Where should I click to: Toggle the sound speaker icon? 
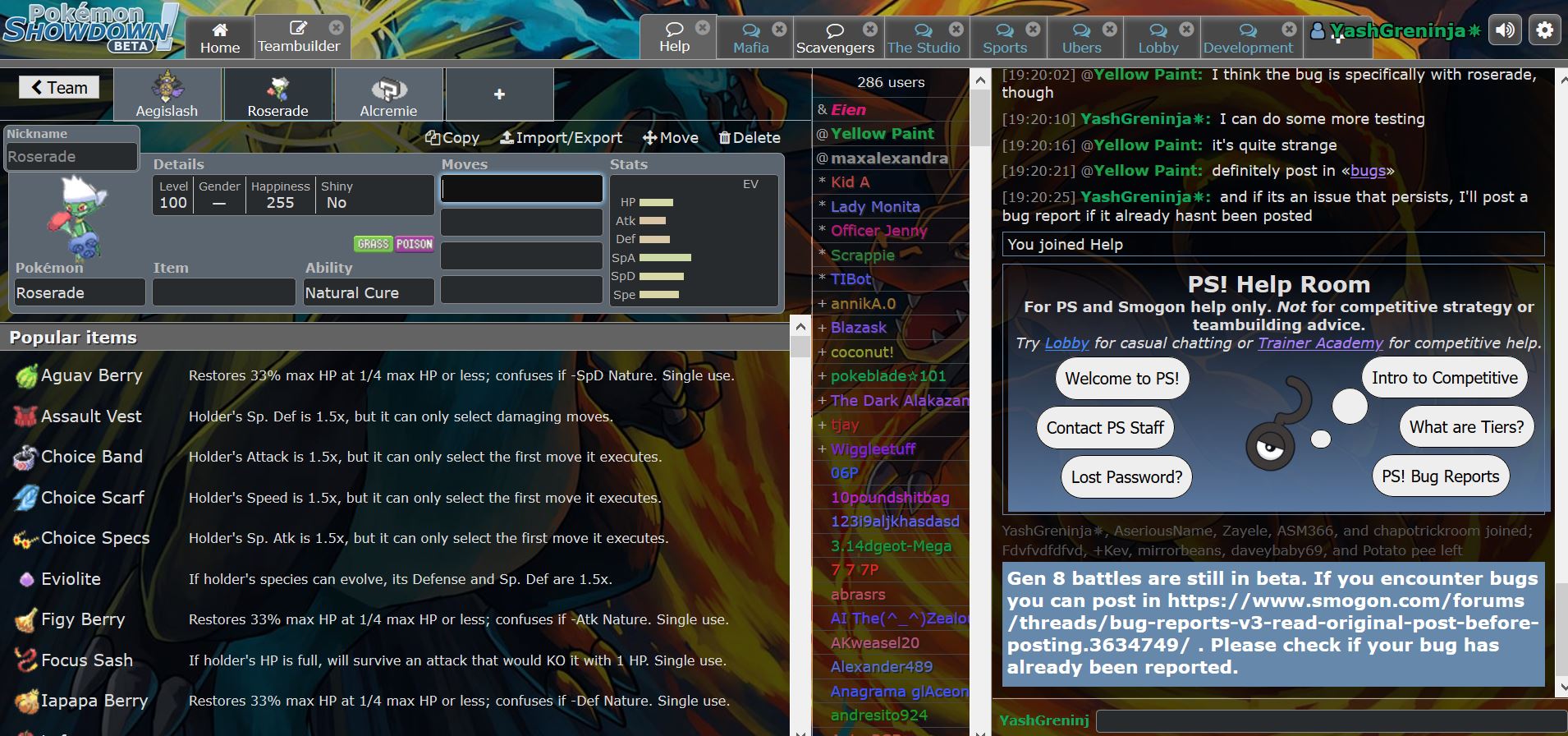(x=1505, y=30)
